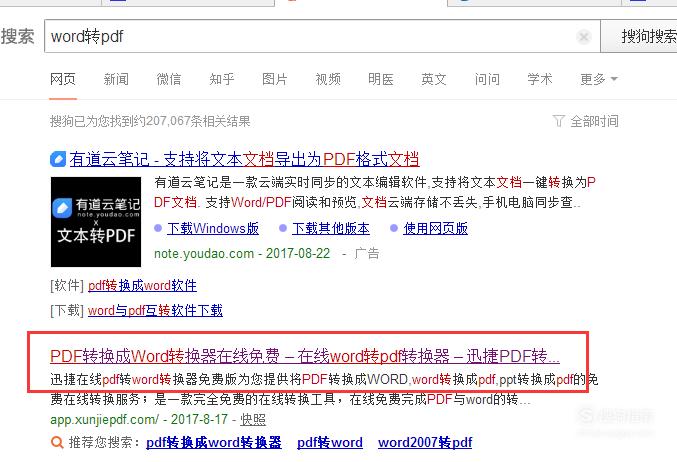
Task: Open the 使用网页版 link
Action: [x=435, y=228]
